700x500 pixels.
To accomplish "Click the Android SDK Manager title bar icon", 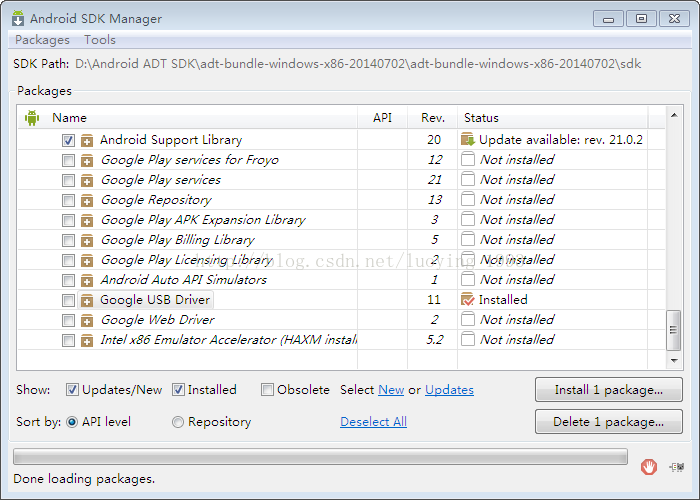I will pyautogui.click(x=16, y=18).
